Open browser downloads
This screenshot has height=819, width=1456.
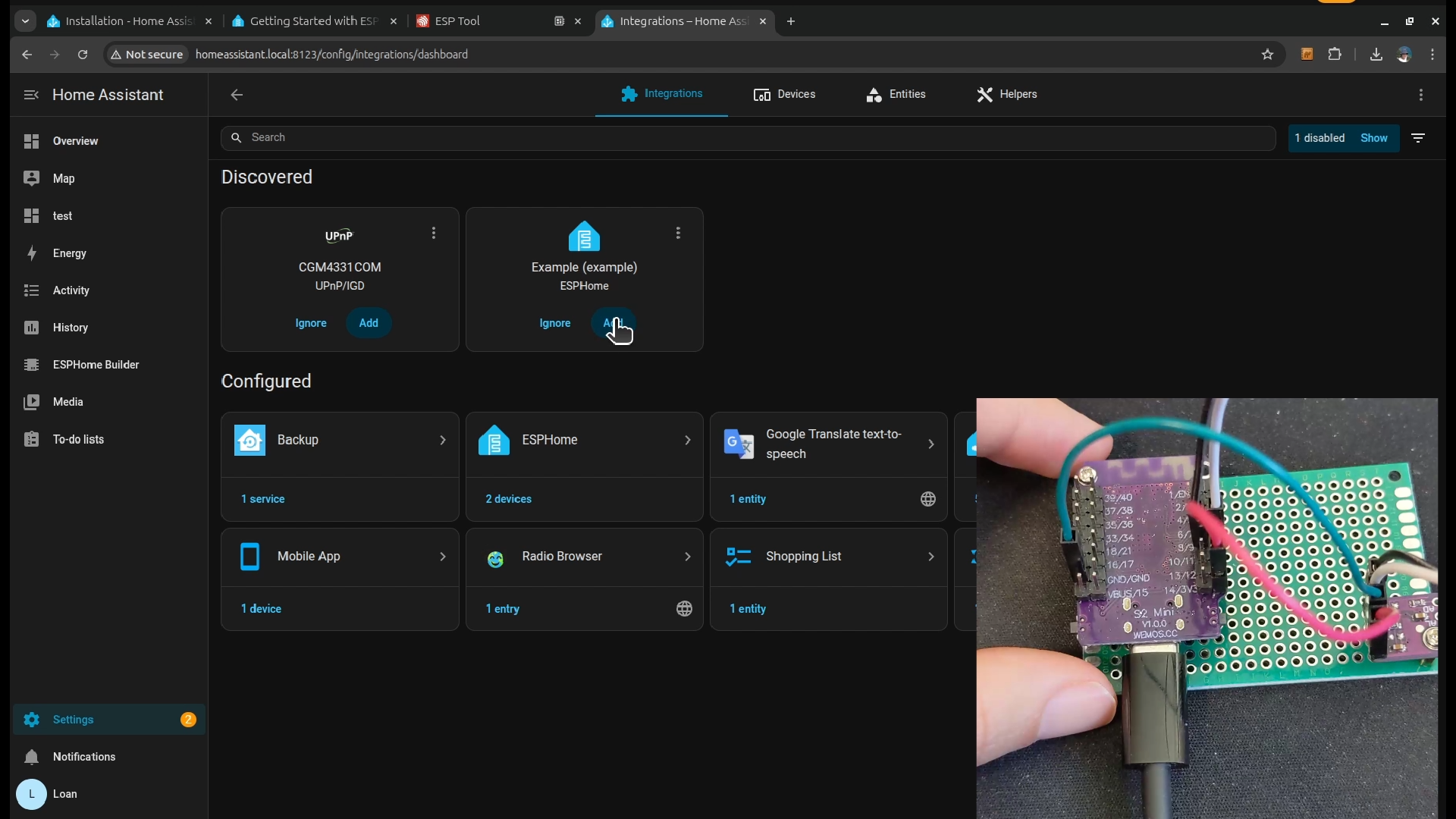[x=1376, y=55]
